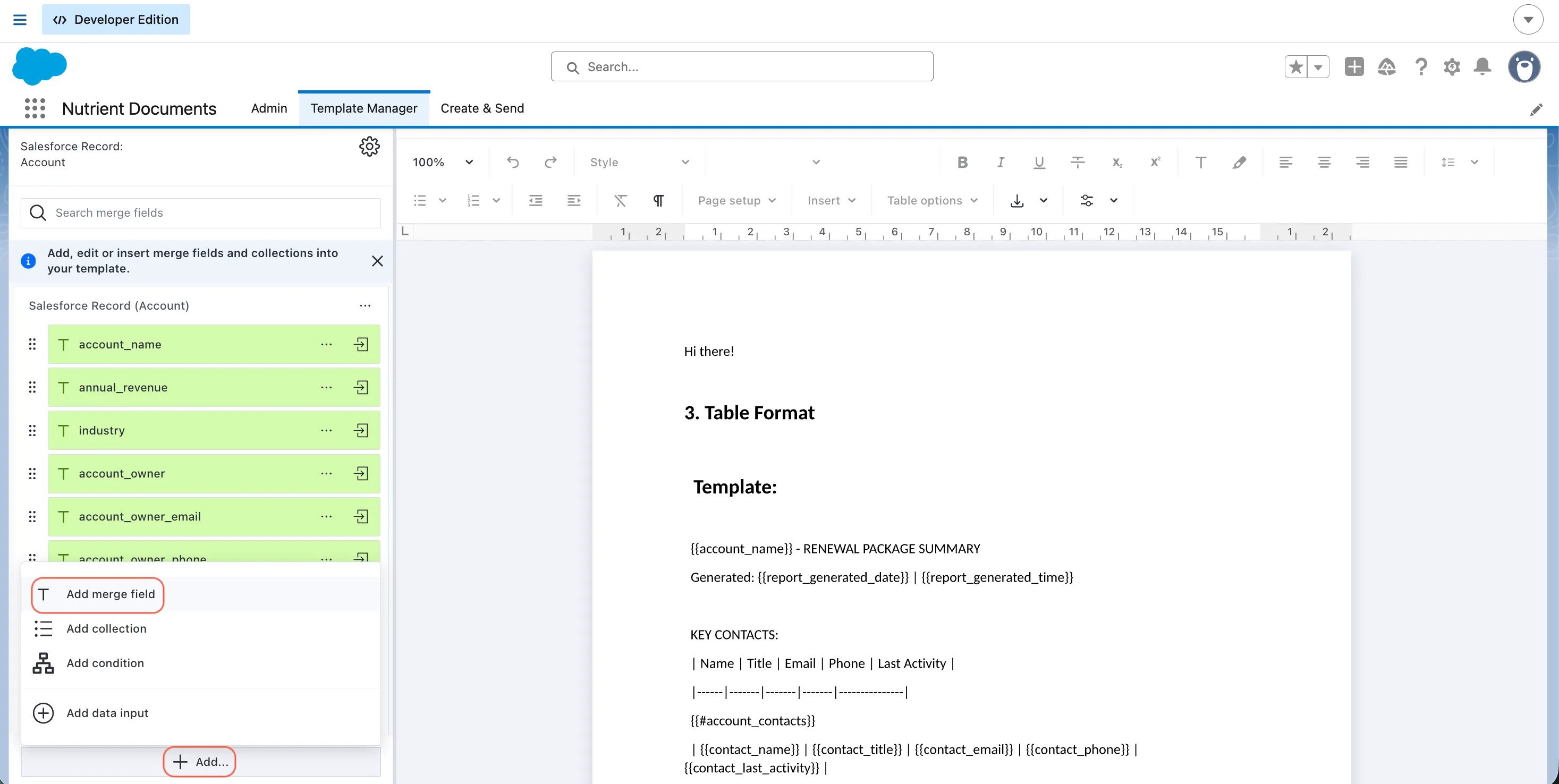Open the Insert menu
1559x784 pixels.
[832, 200]
